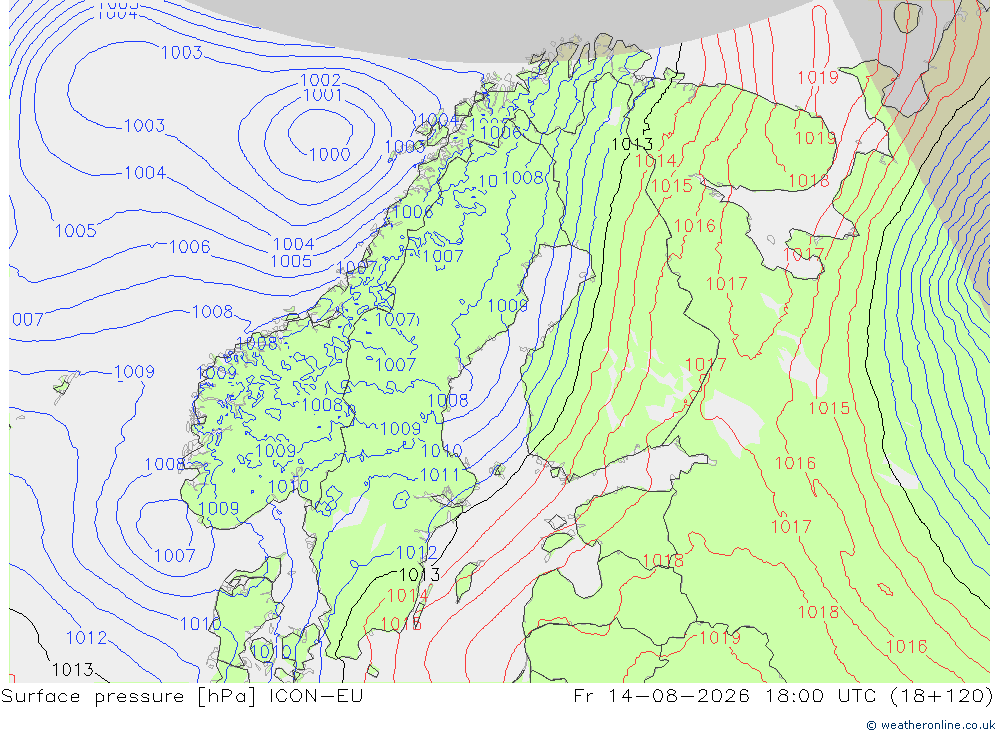Image resolution: width=1000 pixels, height=733 pixels.
Task: Click the red 1019 label near the map's top edge
Action: (x=818, y=78)
